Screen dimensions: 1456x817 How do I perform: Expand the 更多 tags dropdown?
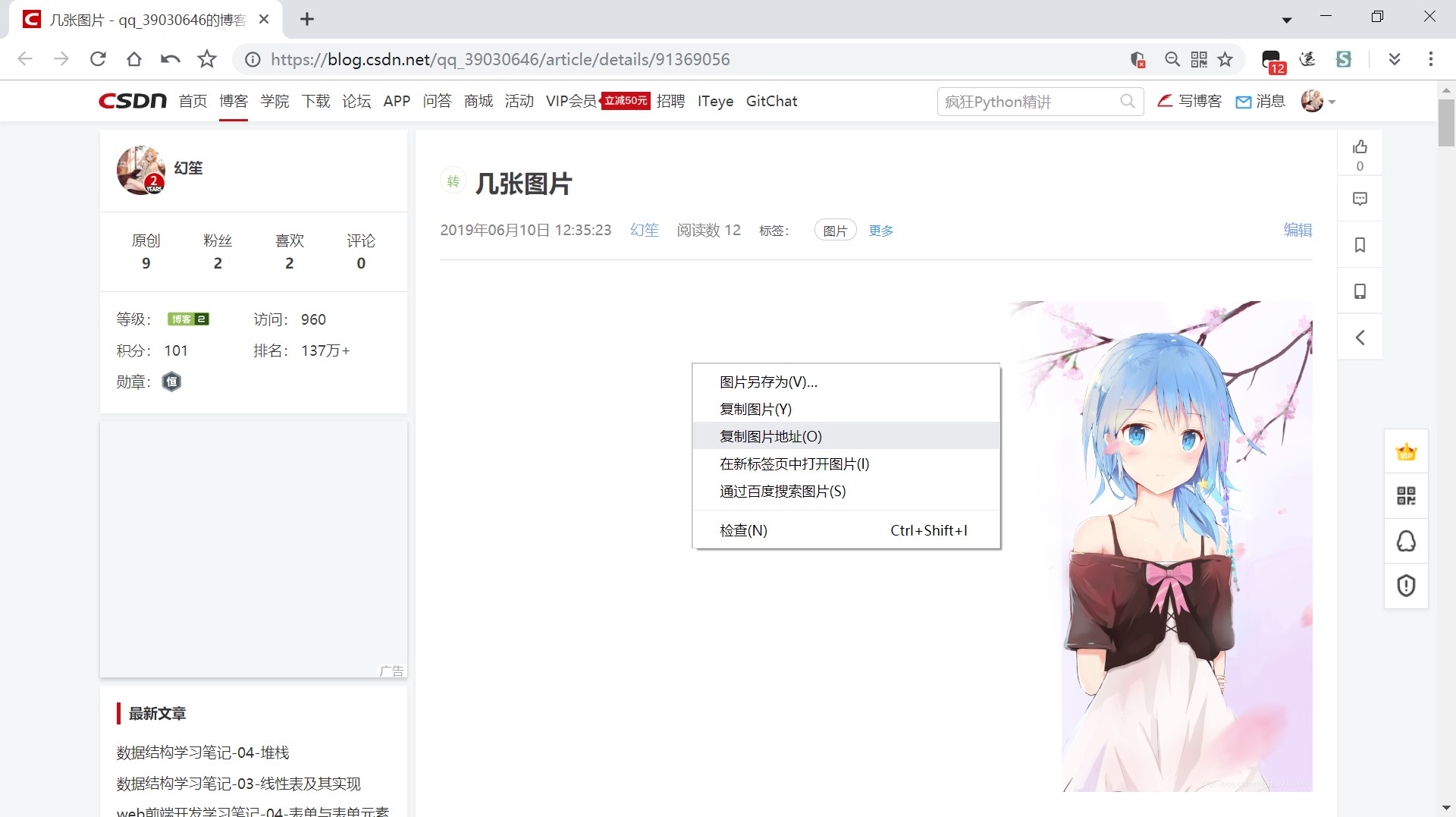(880, 231)
